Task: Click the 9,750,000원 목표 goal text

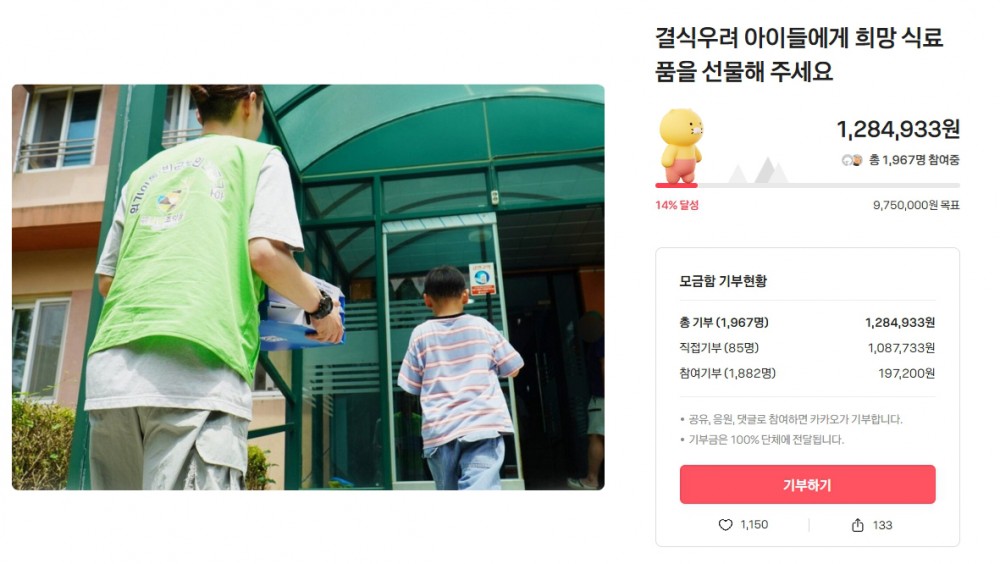Action: (916, 205)
